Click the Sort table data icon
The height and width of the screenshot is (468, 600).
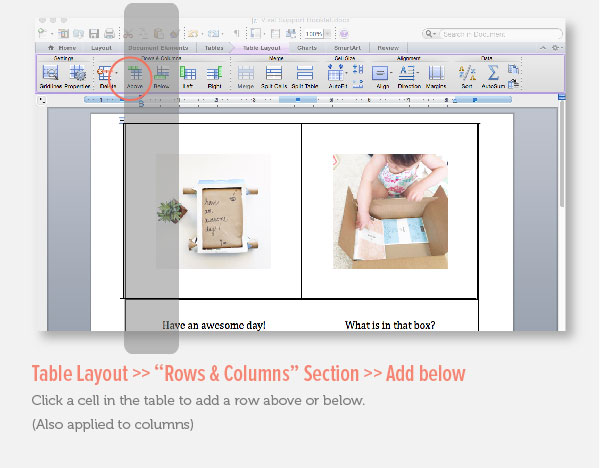click(x=467, y=73)
